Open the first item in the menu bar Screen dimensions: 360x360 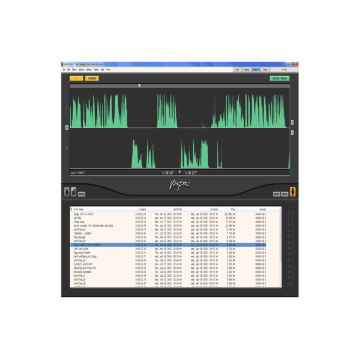click(x=64, y=70)
